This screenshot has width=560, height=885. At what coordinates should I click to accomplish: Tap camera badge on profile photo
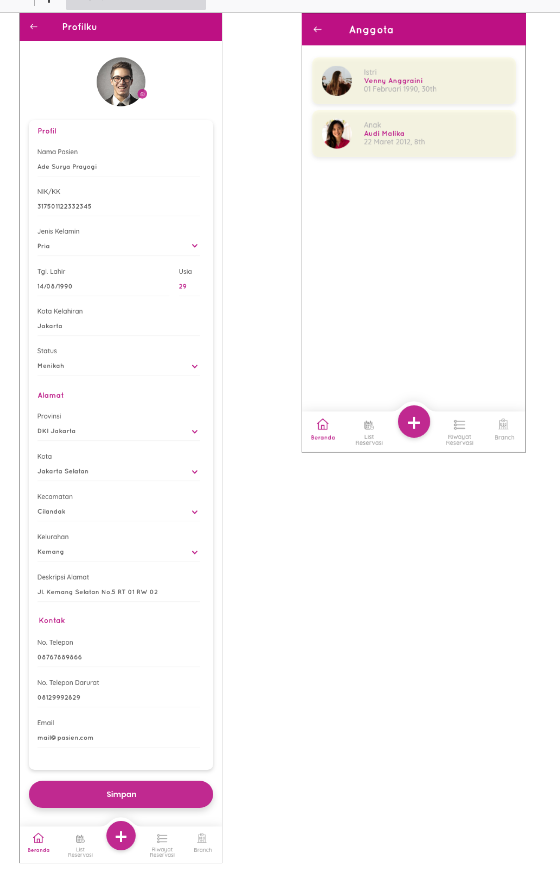(x=142, y=94)
